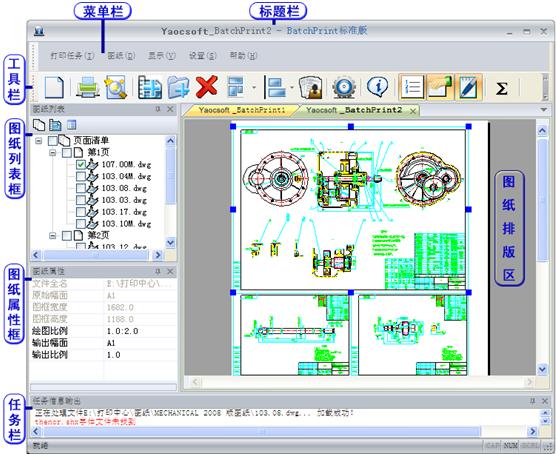
Task: Click the page layout blocks icon
Action: (x=236, y=87)
